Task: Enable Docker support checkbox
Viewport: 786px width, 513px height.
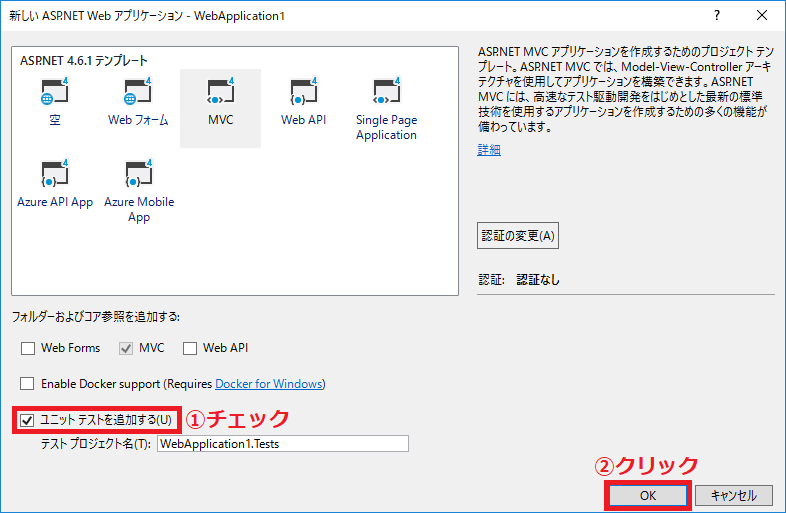Action: point(27,384)
